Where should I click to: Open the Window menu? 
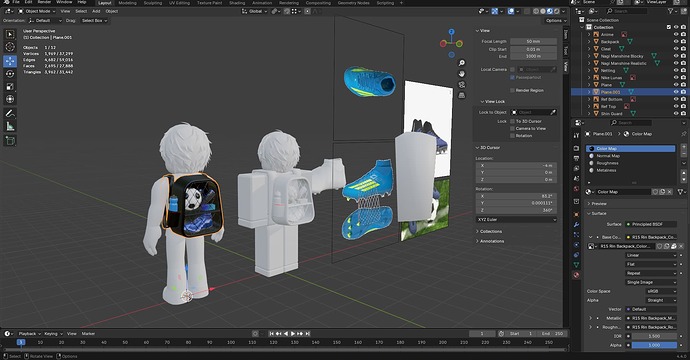[64, 2]
